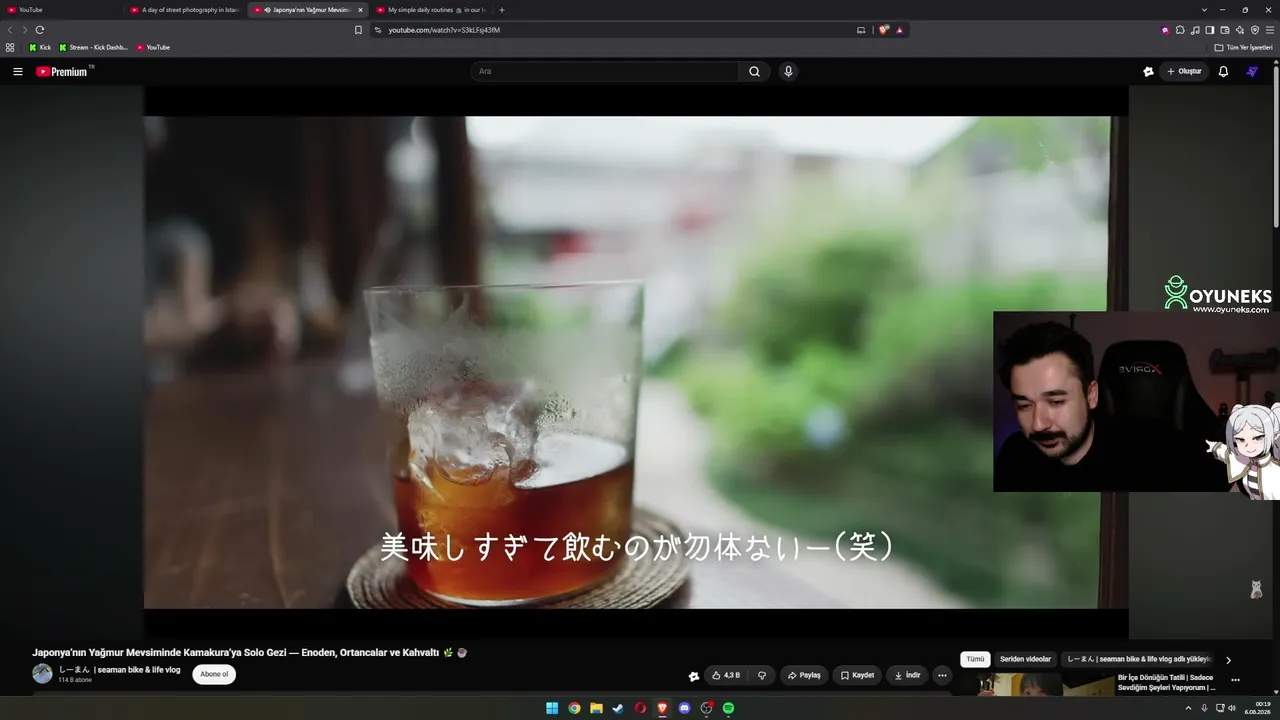This screenshot has height=720, width=1280.
Task: Share the video with 'Paylaş' button
Action: [x=804, y=675]
